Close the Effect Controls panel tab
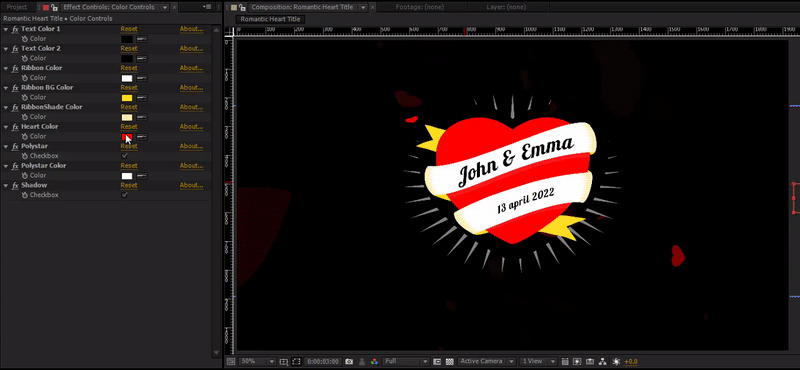Screen dimensions: 800x370 [x=175, y=7]
